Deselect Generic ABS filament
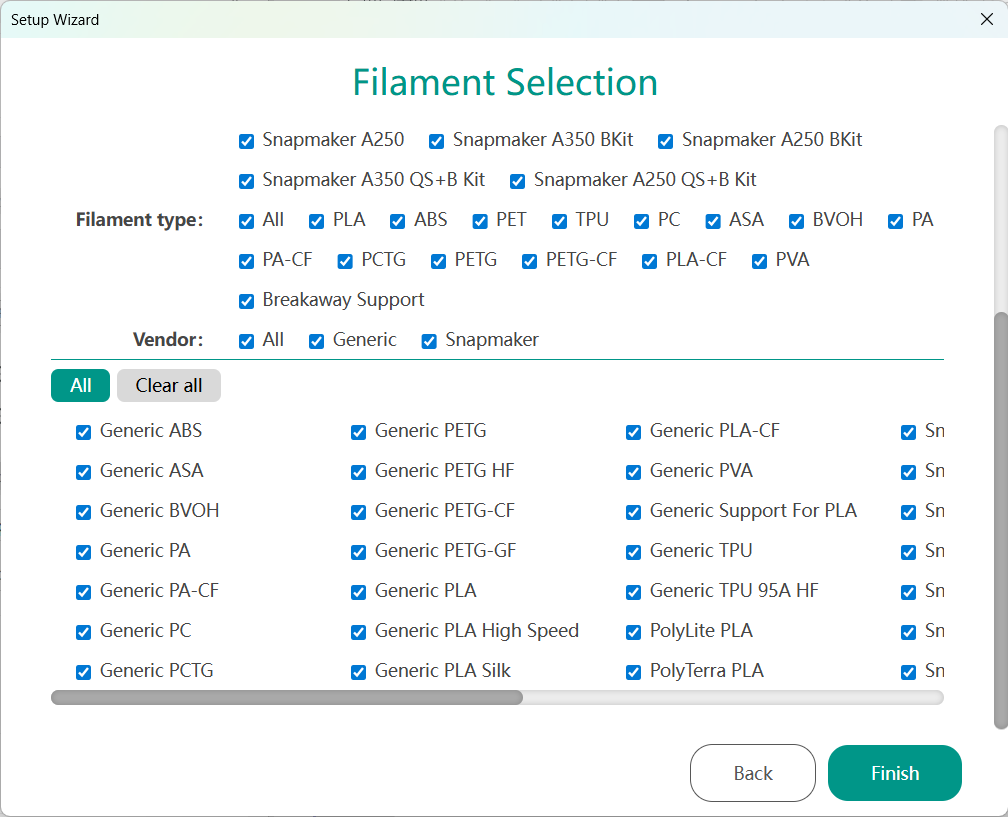The image size is (1008, 817). [x=84, y=432]
